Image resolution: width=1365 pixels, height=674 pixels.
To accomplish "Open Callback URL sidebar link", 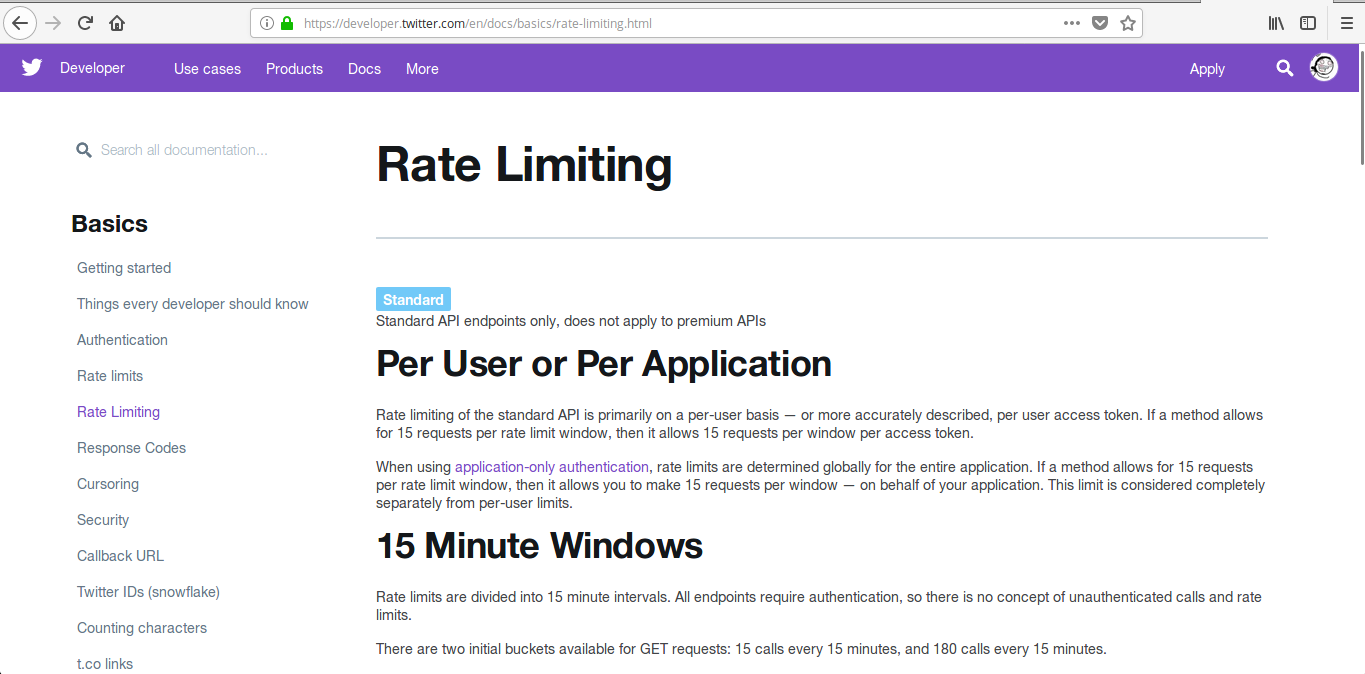I will click(120, 556).
